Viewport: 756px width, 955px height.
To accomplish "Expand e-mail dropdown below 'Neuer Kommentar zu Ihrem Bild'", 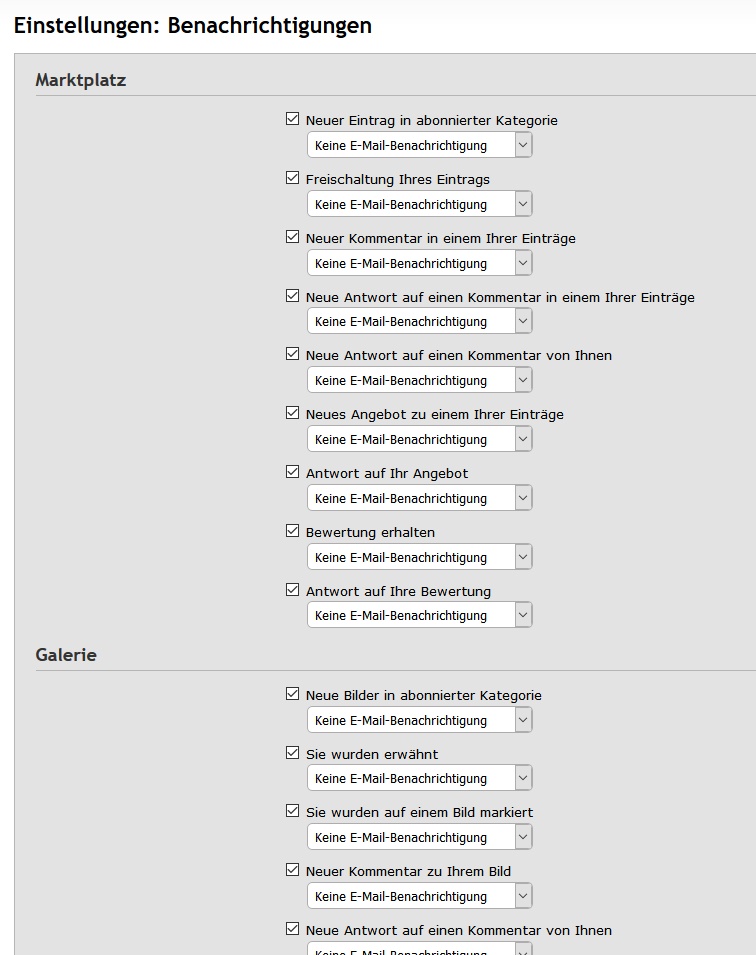I will coord(419,896).
